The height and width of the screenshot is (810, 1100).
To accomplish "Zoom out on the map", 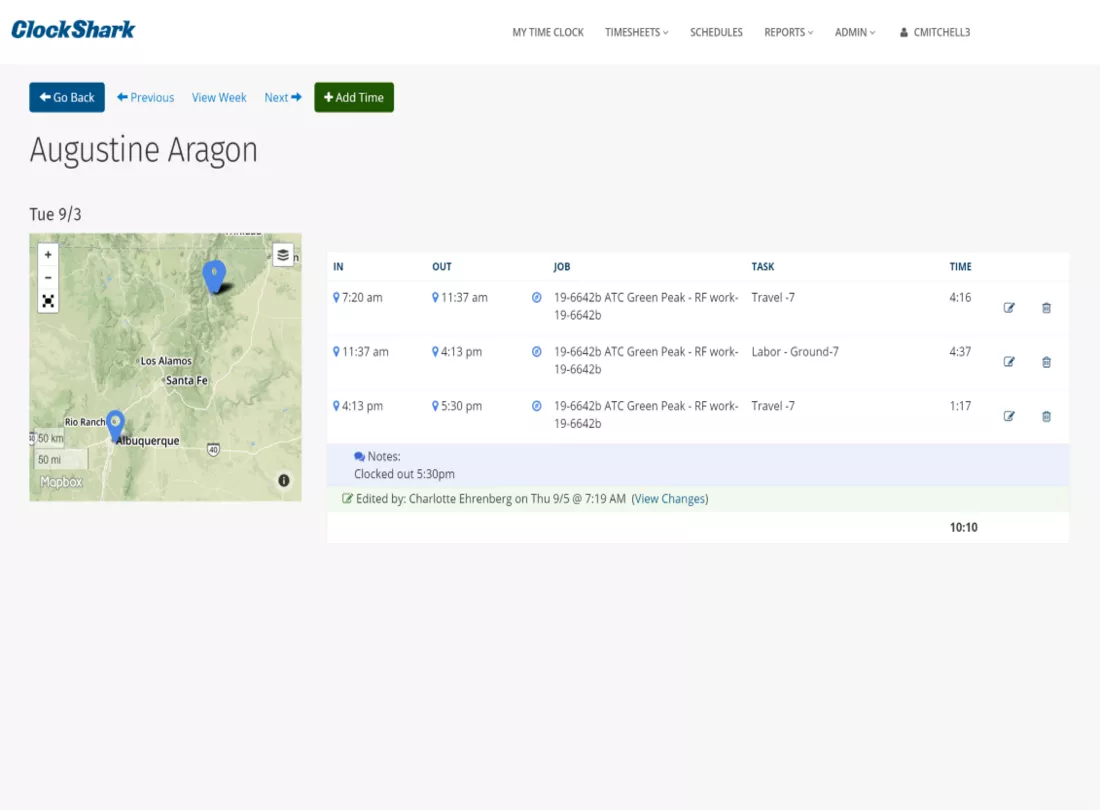I will coord(48,278).
